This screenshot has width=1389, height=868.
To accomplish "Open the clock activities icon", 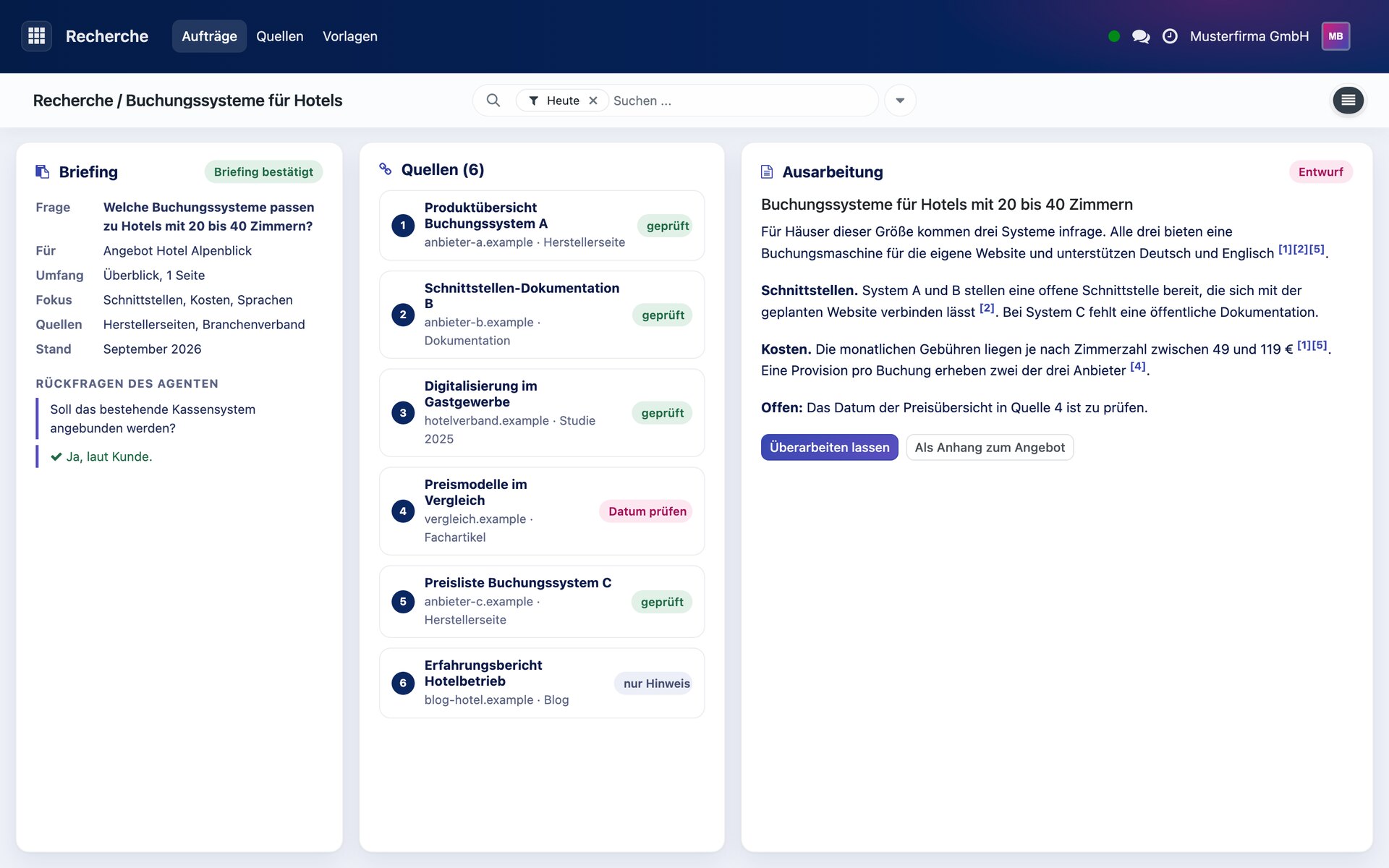I will coord(1170,36).
